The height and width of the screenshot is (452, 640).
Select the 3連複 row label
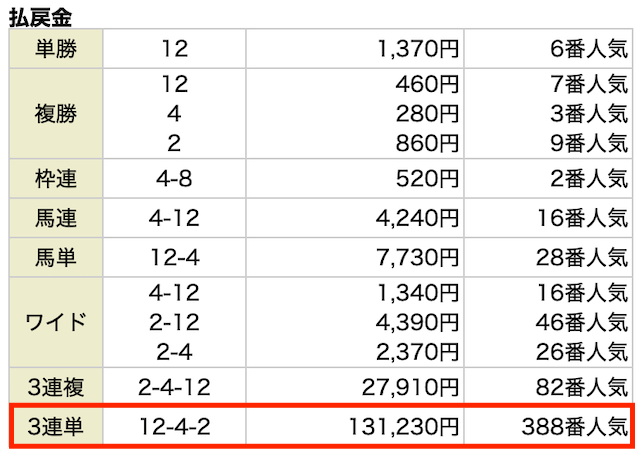[56, 387]
